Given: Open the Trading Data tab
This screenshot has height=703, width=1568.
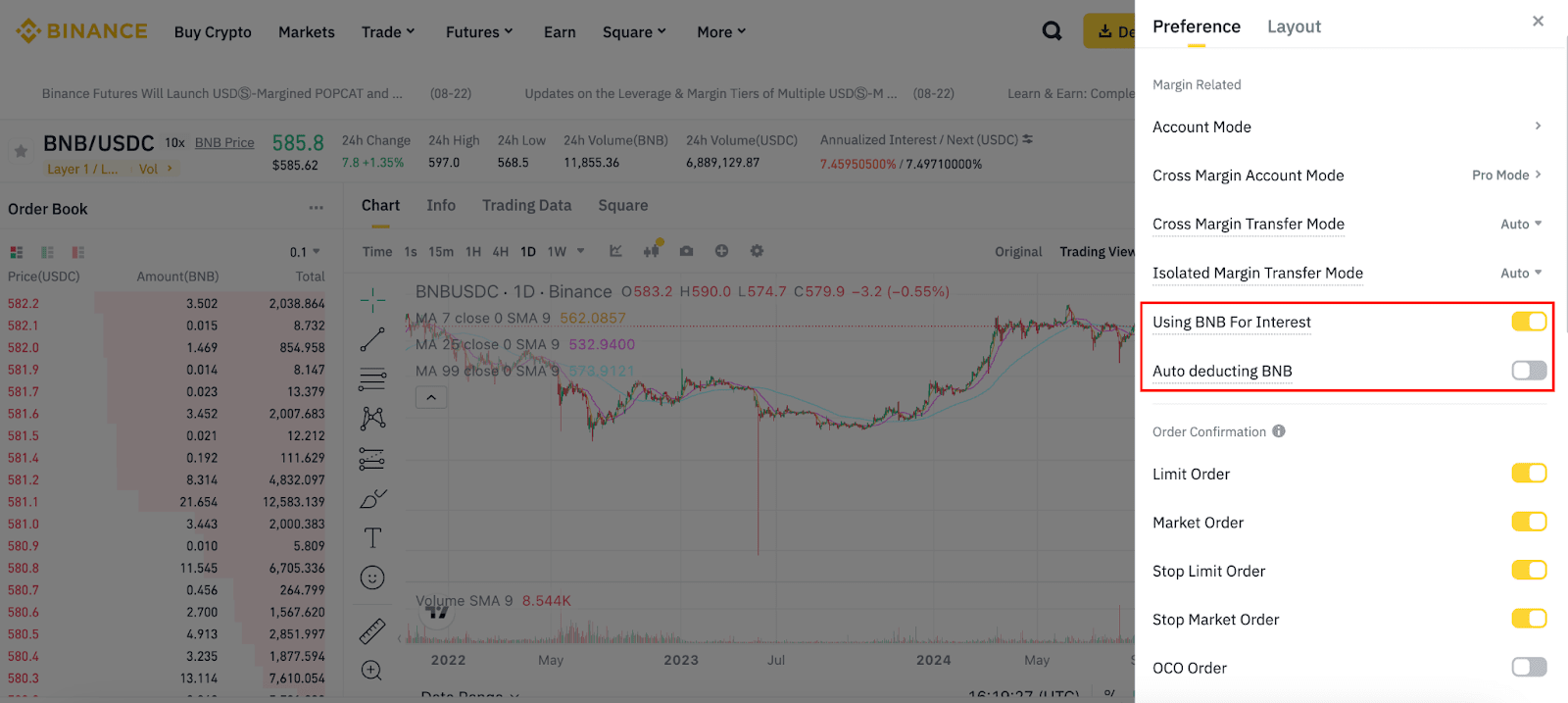Looking at the screenshot, I should (x=526, y=205).
